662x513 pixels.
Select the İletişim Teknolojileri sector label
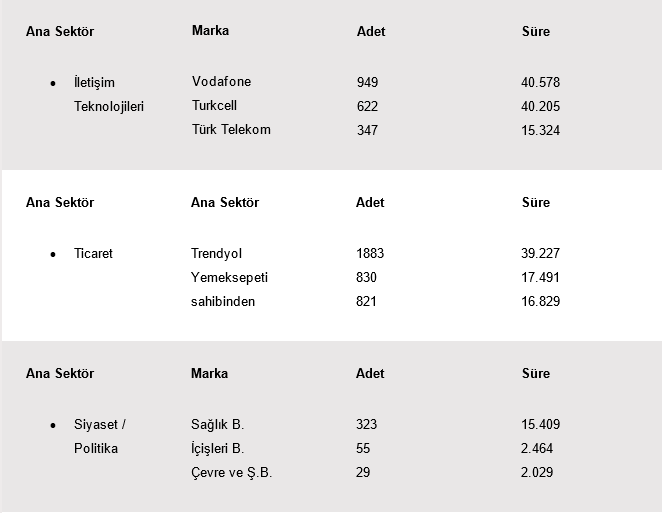pos(109,94)
